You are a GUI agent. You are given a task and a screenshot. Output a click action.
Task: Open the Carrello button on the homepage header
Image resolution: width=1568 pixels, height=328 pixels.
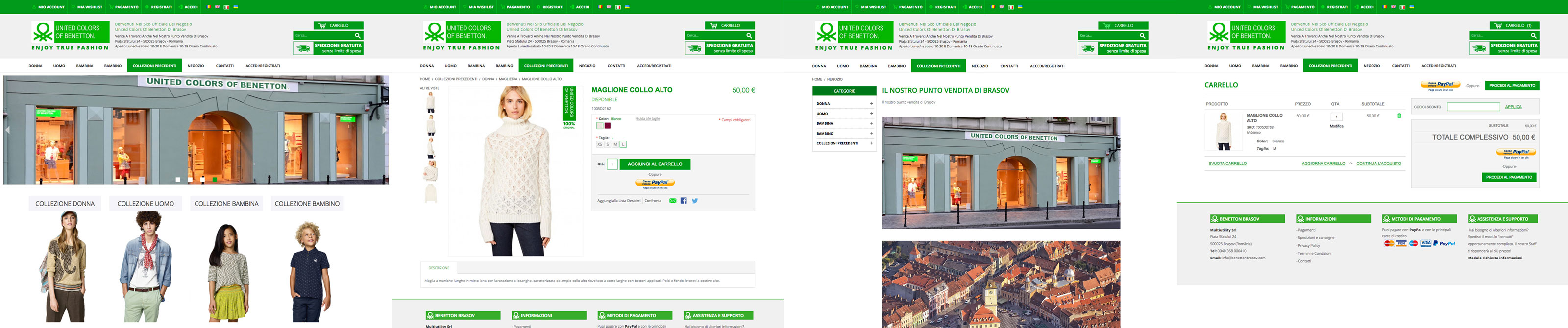pos(339,25)
